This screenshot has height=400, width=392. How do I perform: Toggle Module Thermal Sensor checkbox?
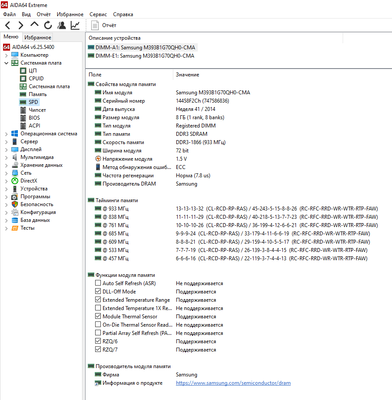point(98,316)
